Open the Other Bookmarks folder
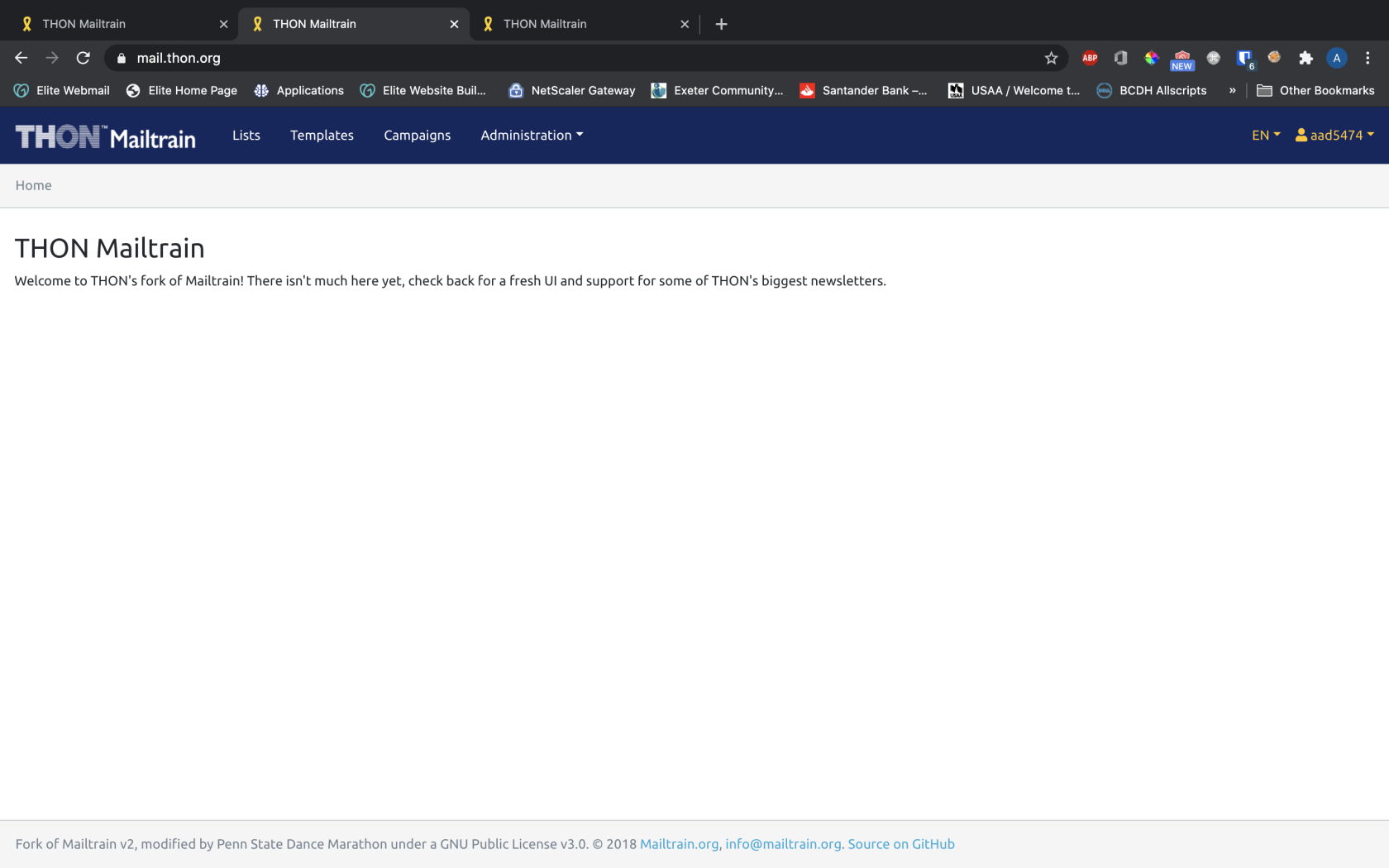Screen dimensions: 1389x868 [1315, 90]
